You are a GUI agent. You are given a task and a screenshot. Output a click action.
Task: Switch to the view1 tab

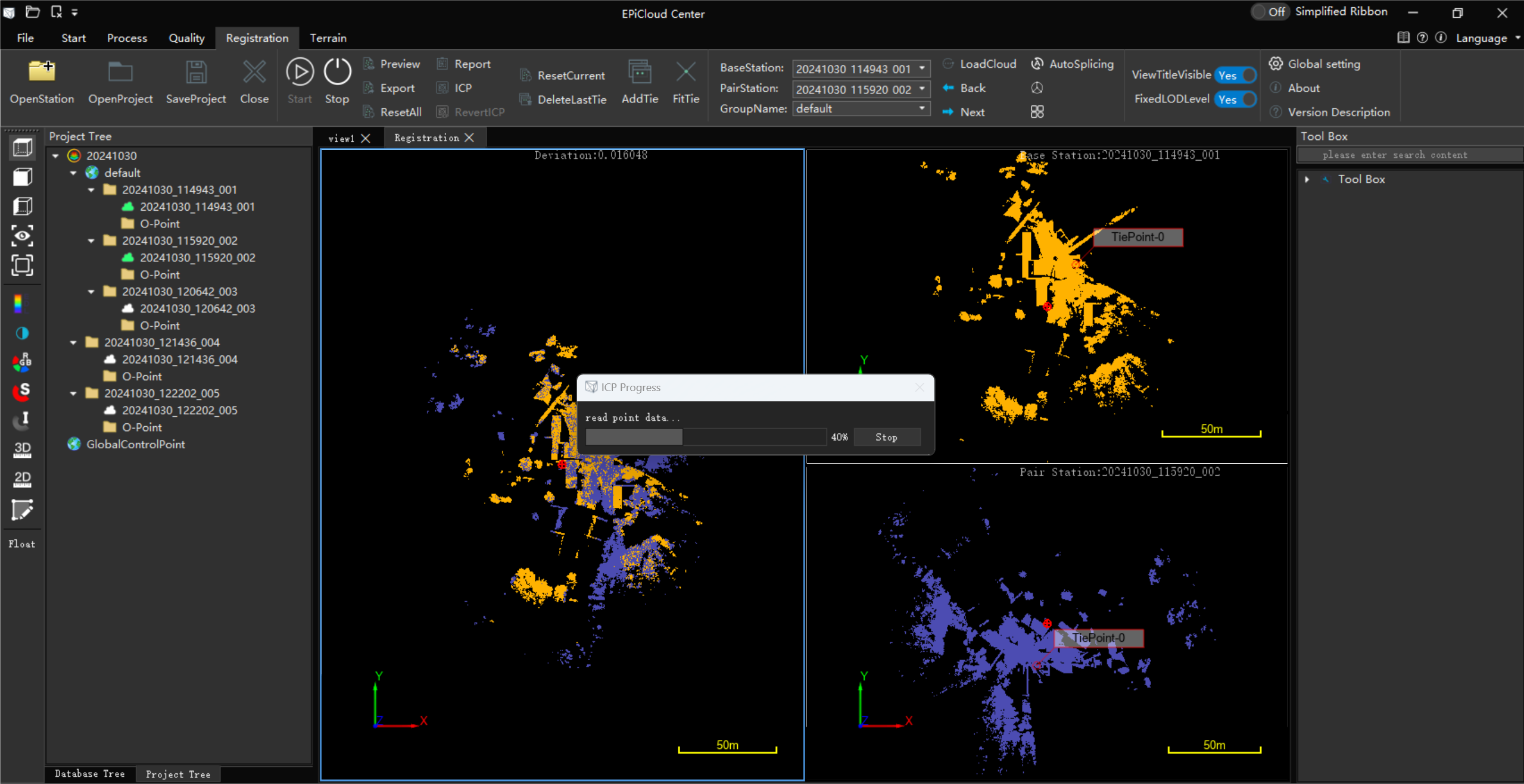coord(341,138)
